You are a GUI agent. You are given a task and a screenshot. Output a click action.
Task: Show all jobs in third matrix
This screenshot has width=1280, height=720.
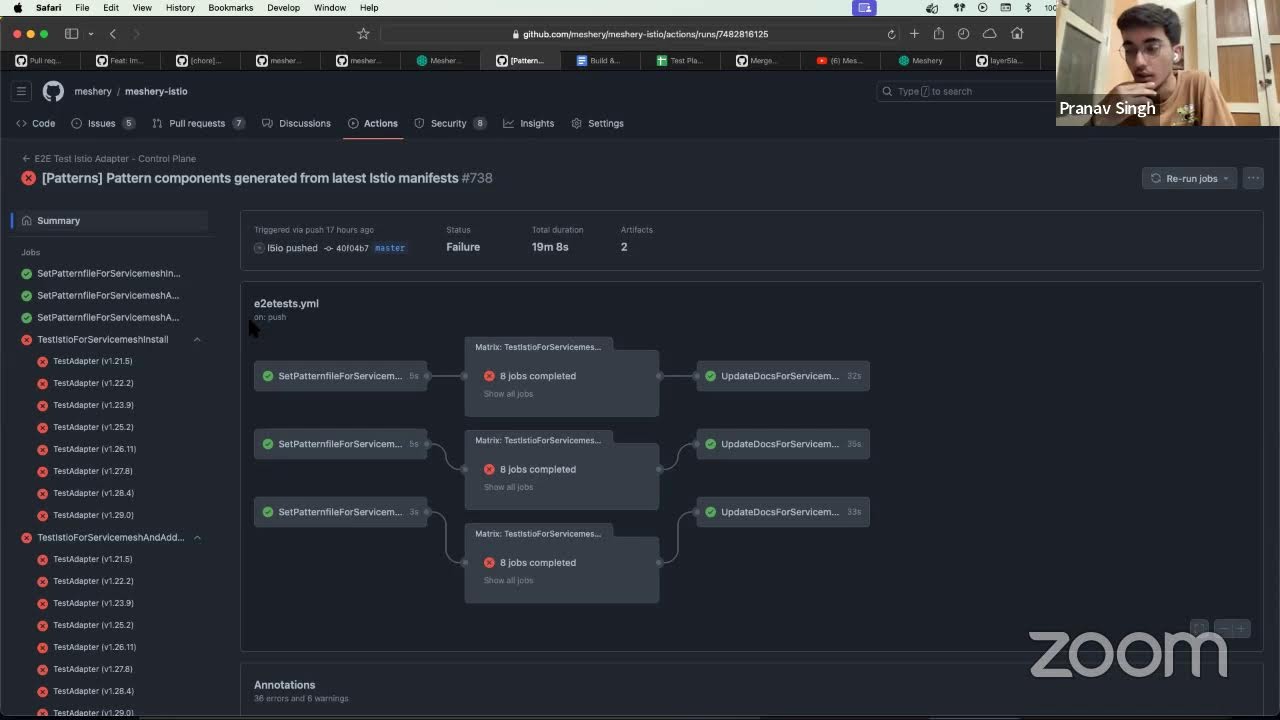(x=508, y=580)
